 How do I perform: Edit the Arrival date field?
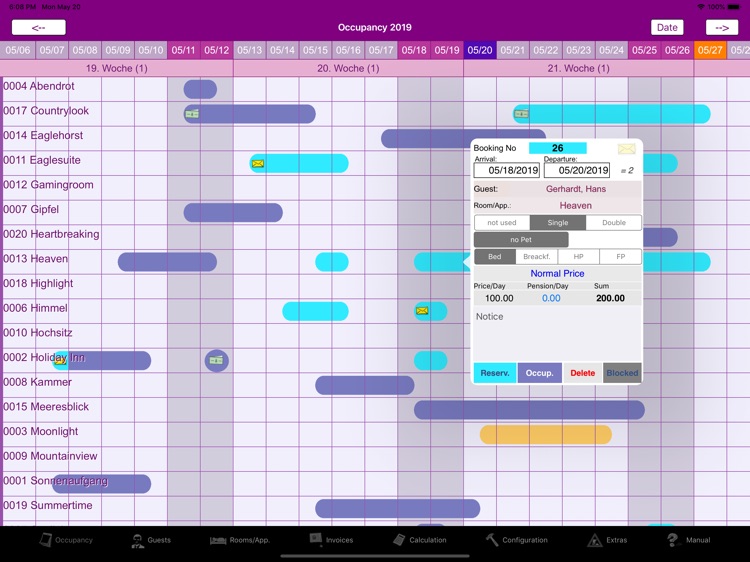507,170
